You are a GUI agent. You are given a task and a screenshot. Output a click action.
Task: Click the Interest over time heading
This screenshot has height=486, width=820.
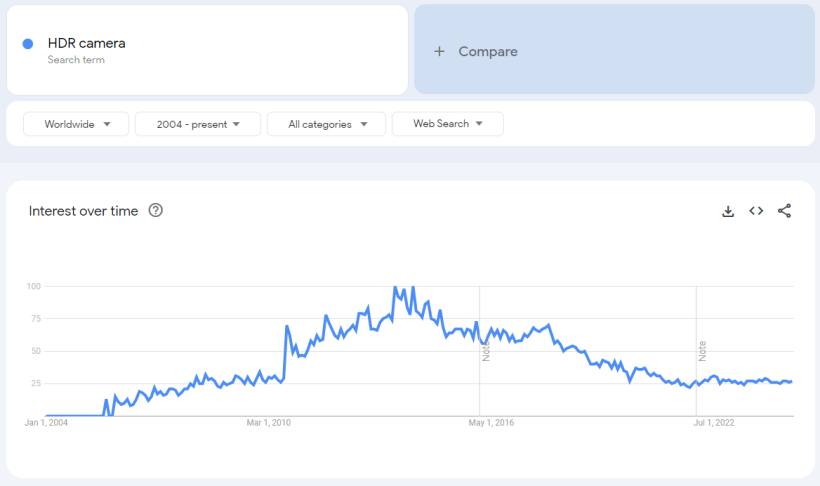click(83, 211)
